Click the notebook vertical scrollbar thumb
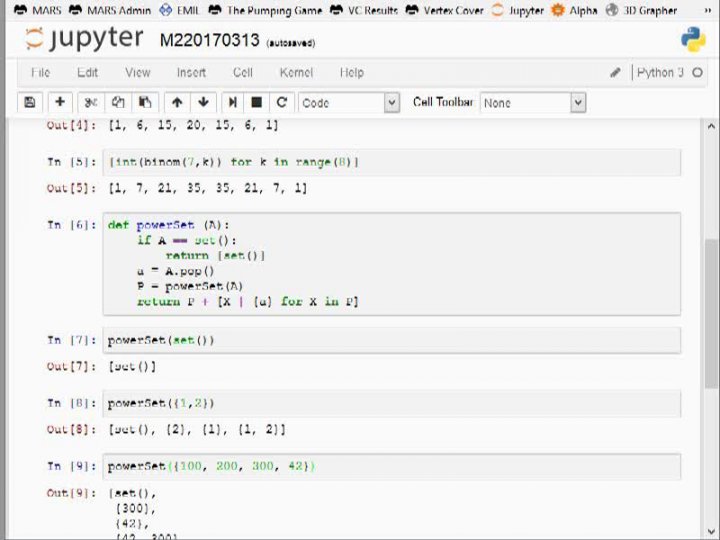This screenshot has width=720, height=540. (x=711, y=313)
